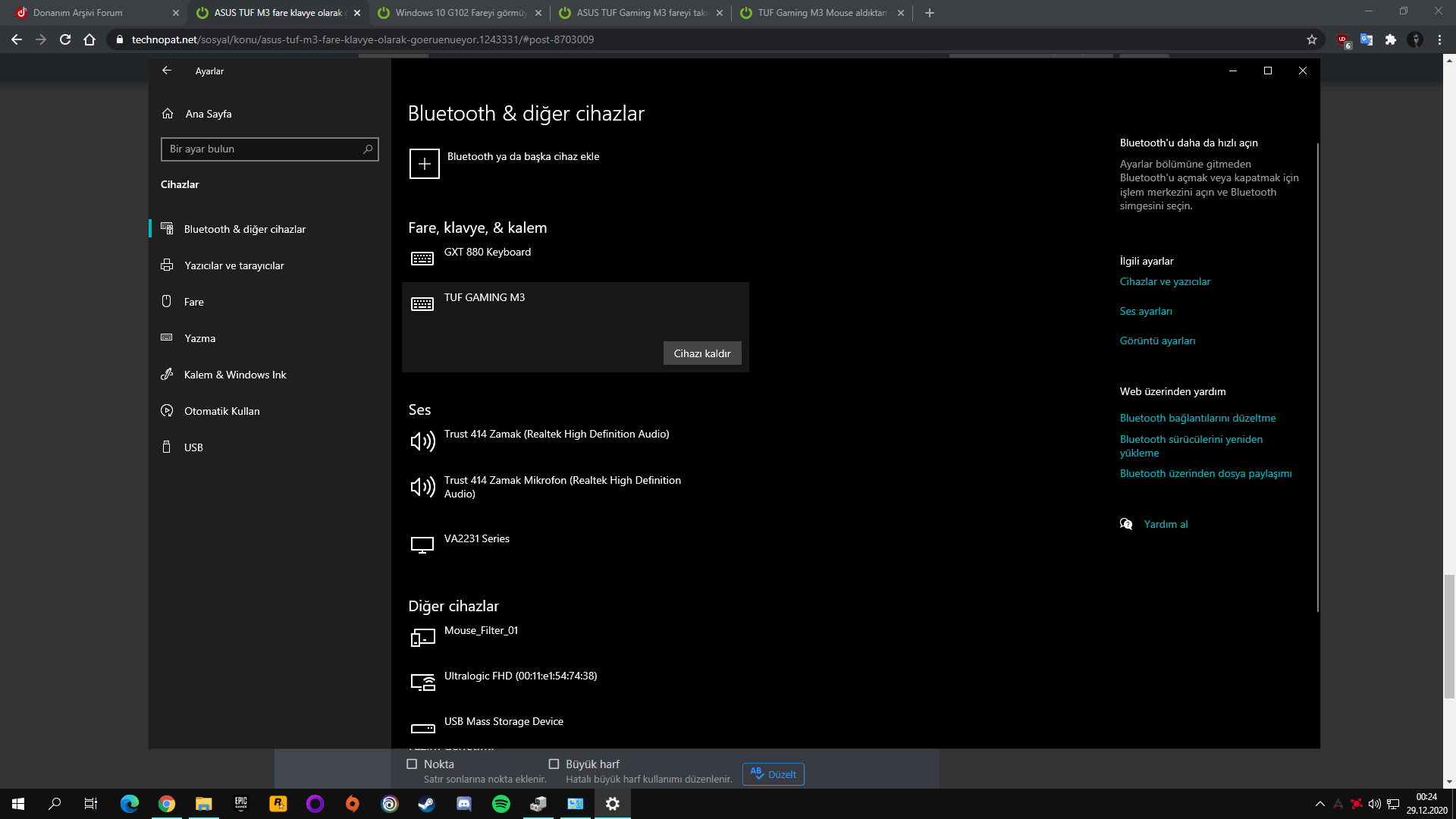Click the settings back arrow icon
The image size is (1456, 819).
tap(167, 71)
